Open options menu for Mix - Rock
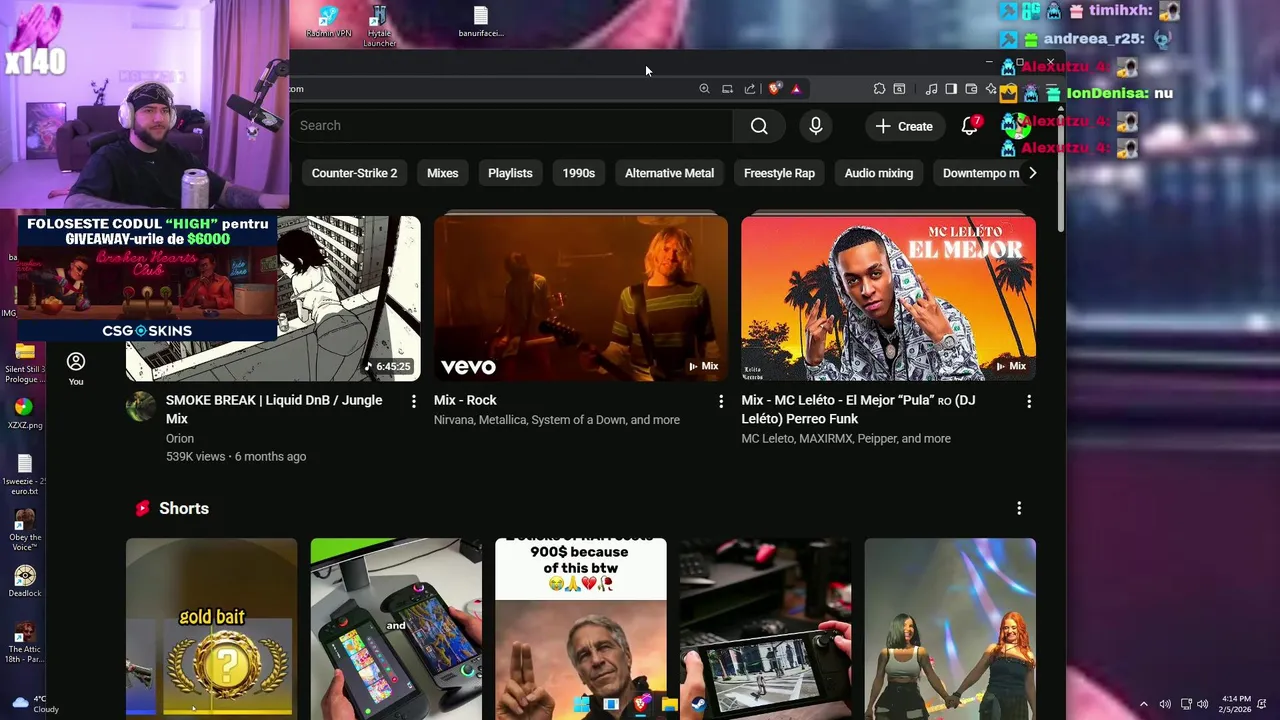Viewport: 1280px width, 720px height. 721,401
